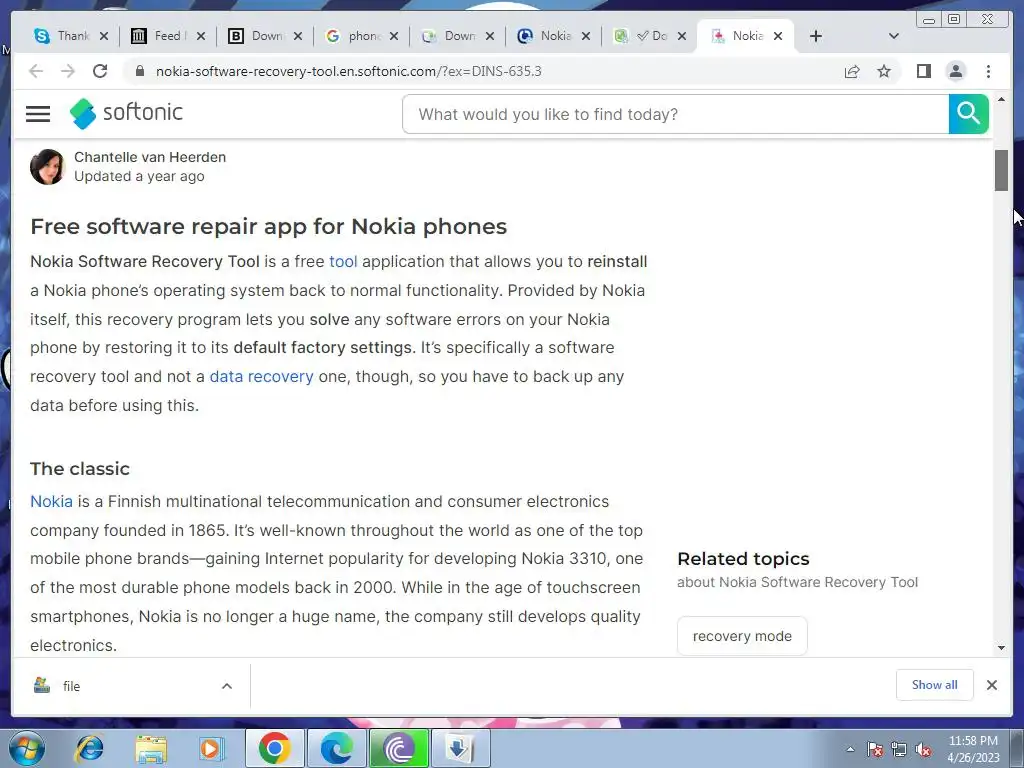Click the address bar URL
The image size is (1024, 768).
pyautogui.click(x=349, y=71)
